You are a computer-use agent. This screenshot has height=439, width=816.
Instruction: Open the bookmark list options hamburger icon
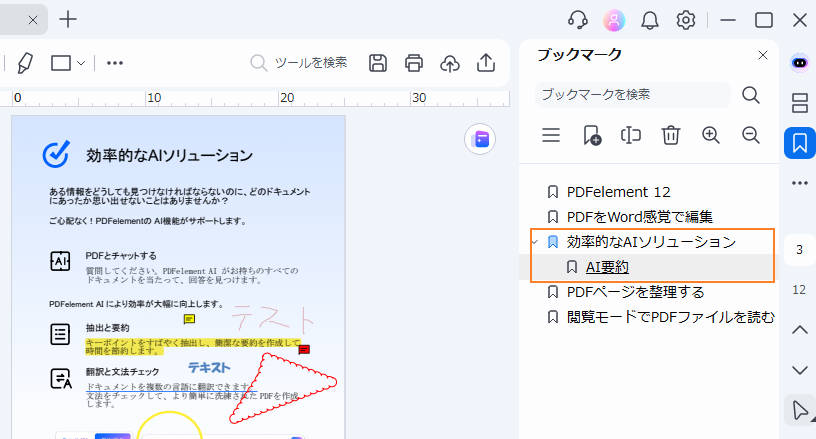point(551,135)
